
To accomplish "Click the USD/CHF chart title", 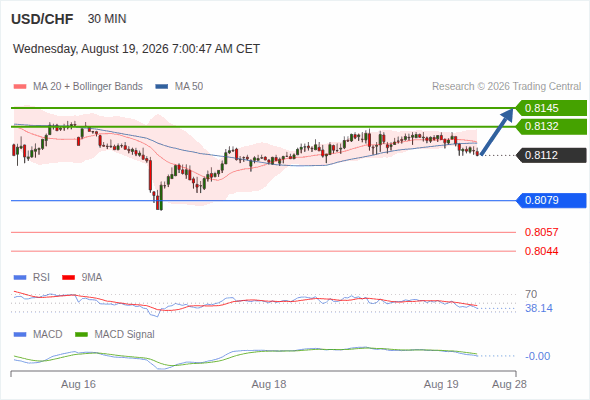I will click(x=42, y=19).
